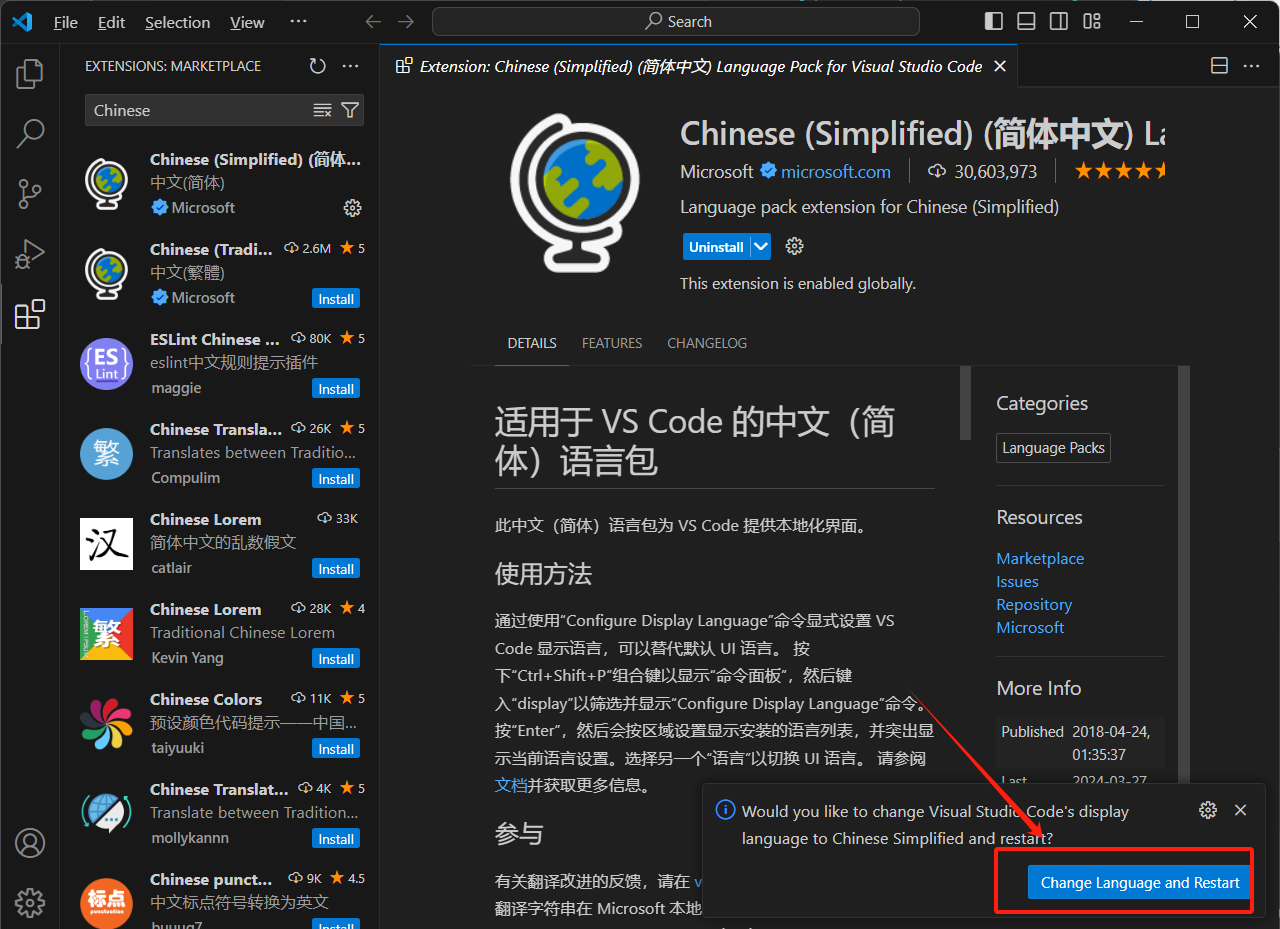Viewport: 1280px width, 929px height.
Task: Open the Source Control view
Action: 30,194
